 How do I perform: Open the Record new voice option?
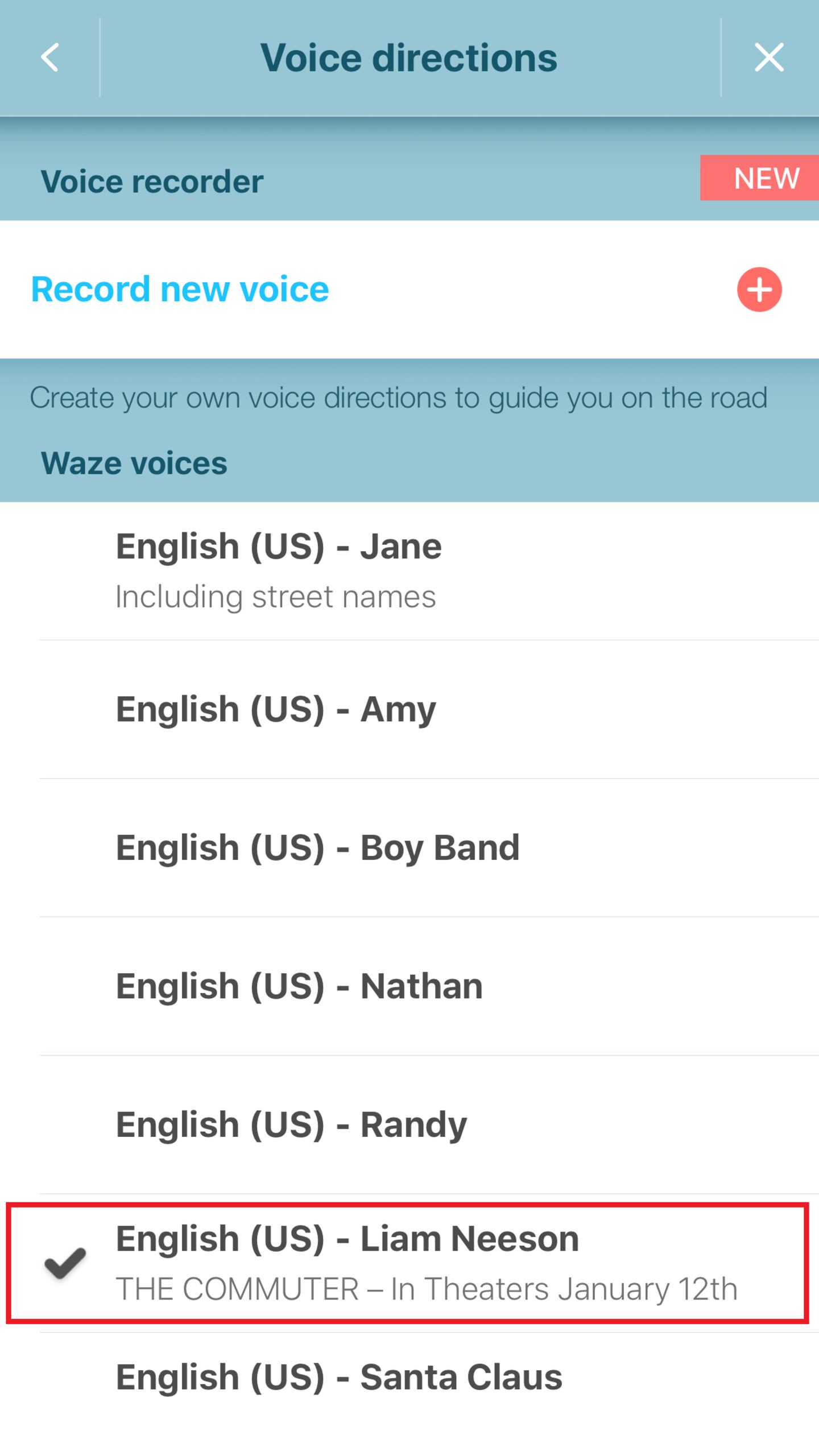tap(180, 289)
